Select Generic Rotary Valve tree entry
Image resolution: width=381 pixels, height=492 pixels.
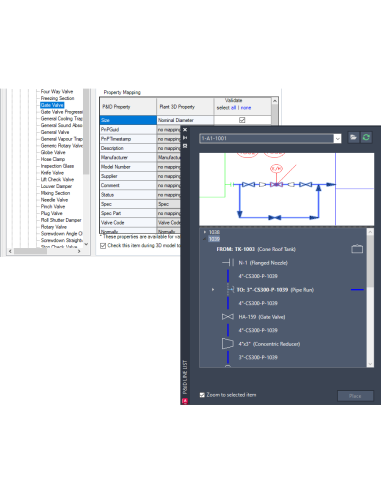point(62,146)
